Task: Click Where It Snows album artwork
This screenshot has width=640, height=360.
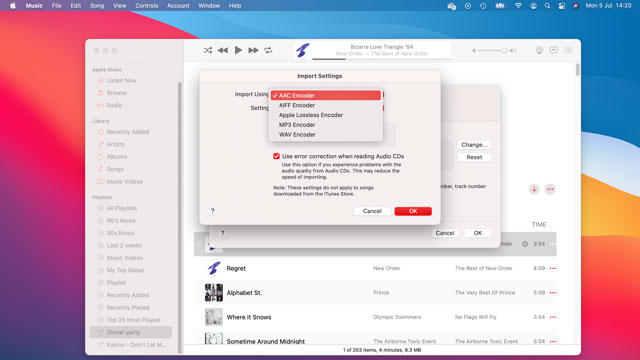Action: [214, 317]
